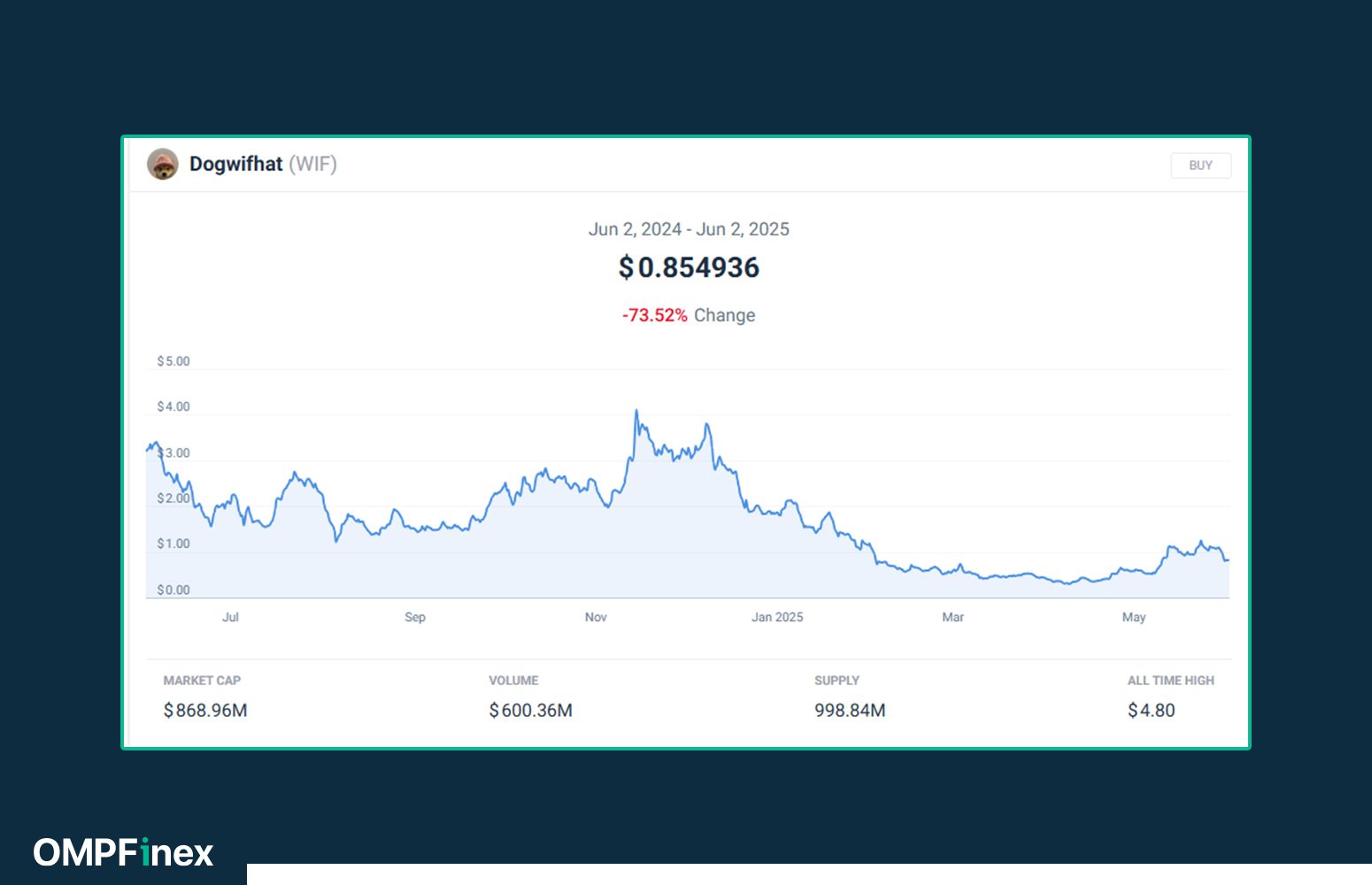Toggle the November price peak marker
Screen dimensions: 1372x885
point(637,409)
